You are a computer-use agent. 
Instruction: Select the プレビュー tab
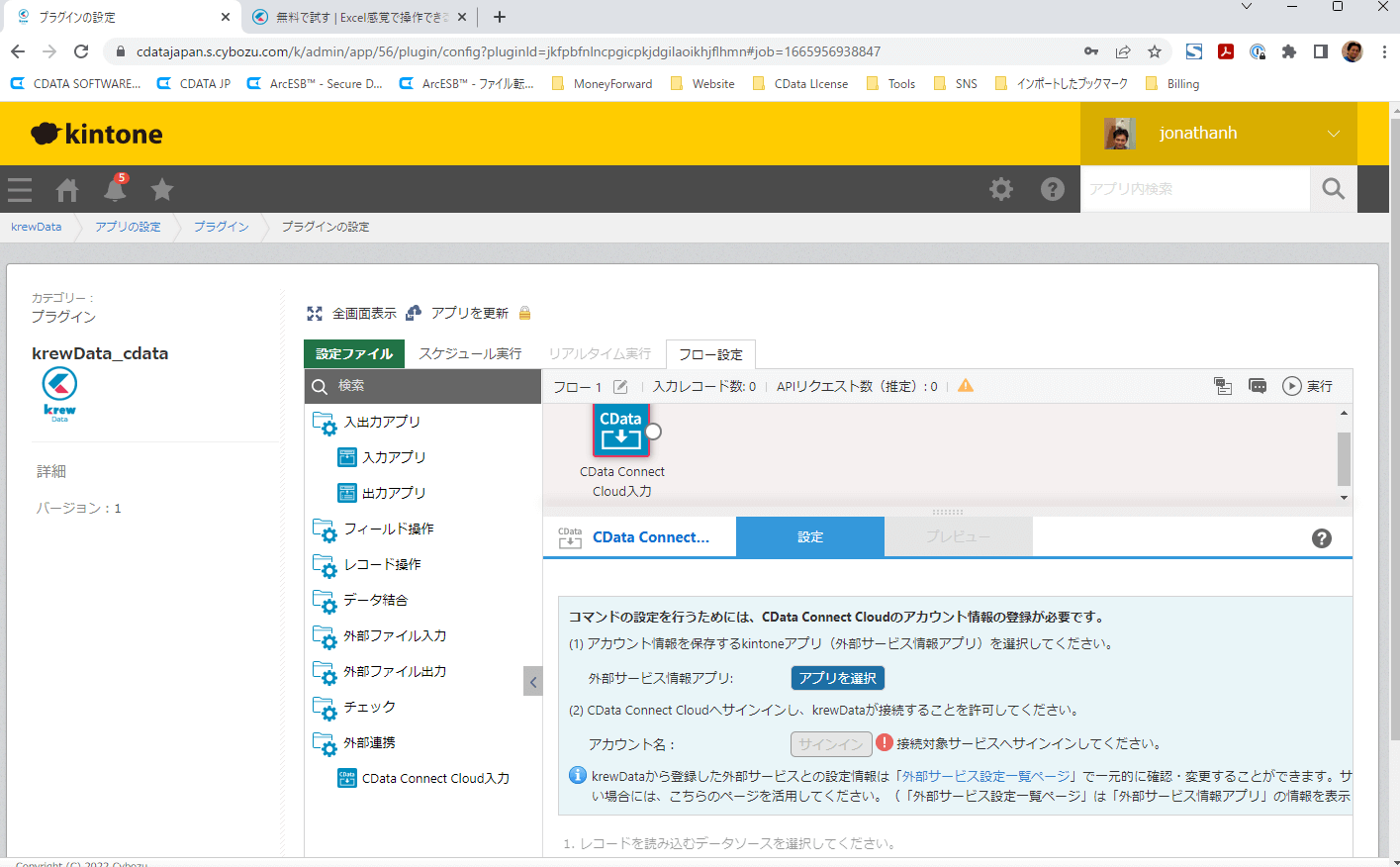(x=958, y=536)
